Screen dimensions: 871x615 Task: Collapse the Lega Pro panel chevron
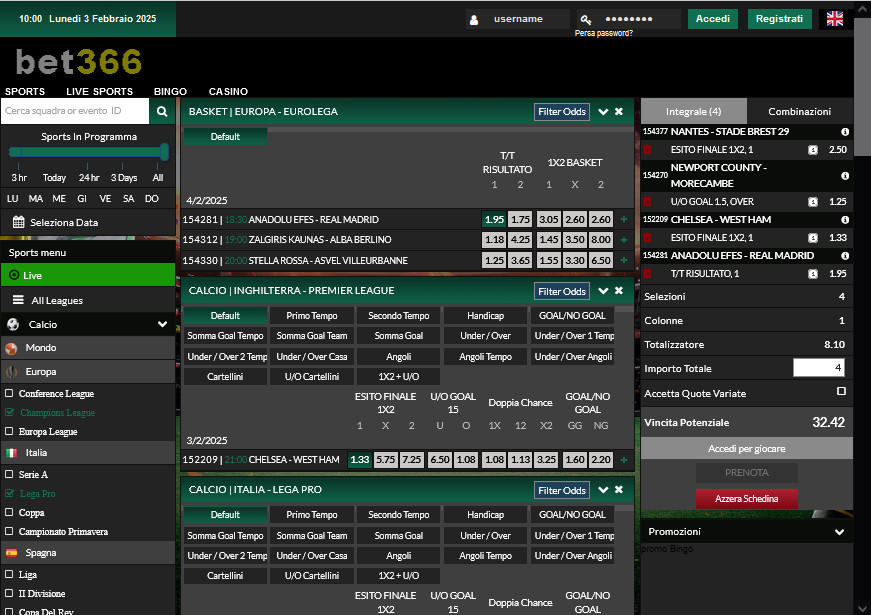[603, 489]
